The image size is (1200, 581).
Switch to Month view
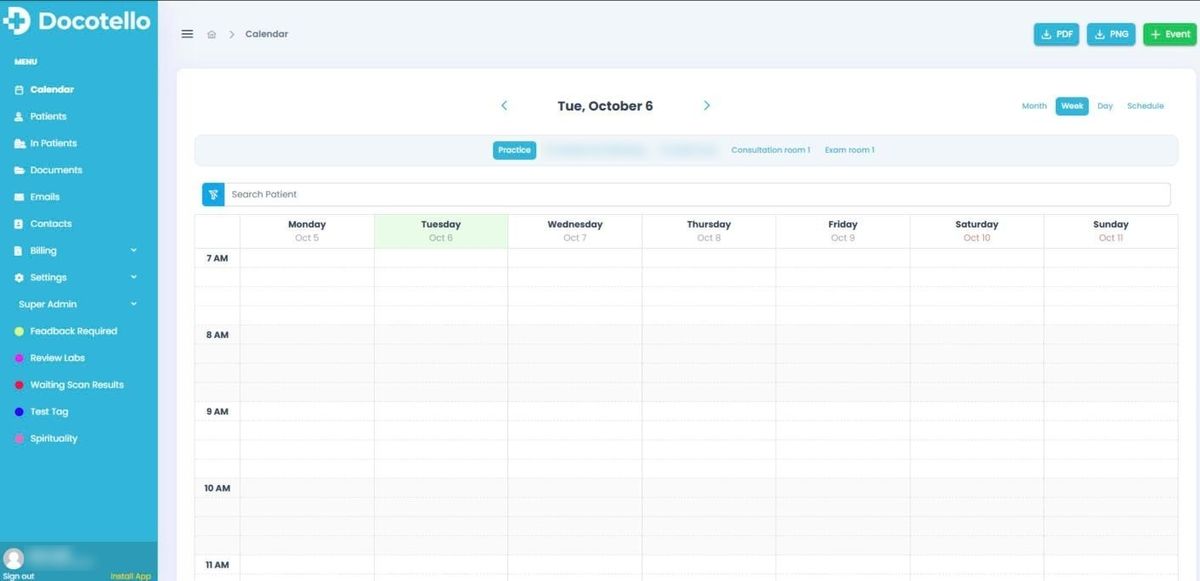point(1034,106)
